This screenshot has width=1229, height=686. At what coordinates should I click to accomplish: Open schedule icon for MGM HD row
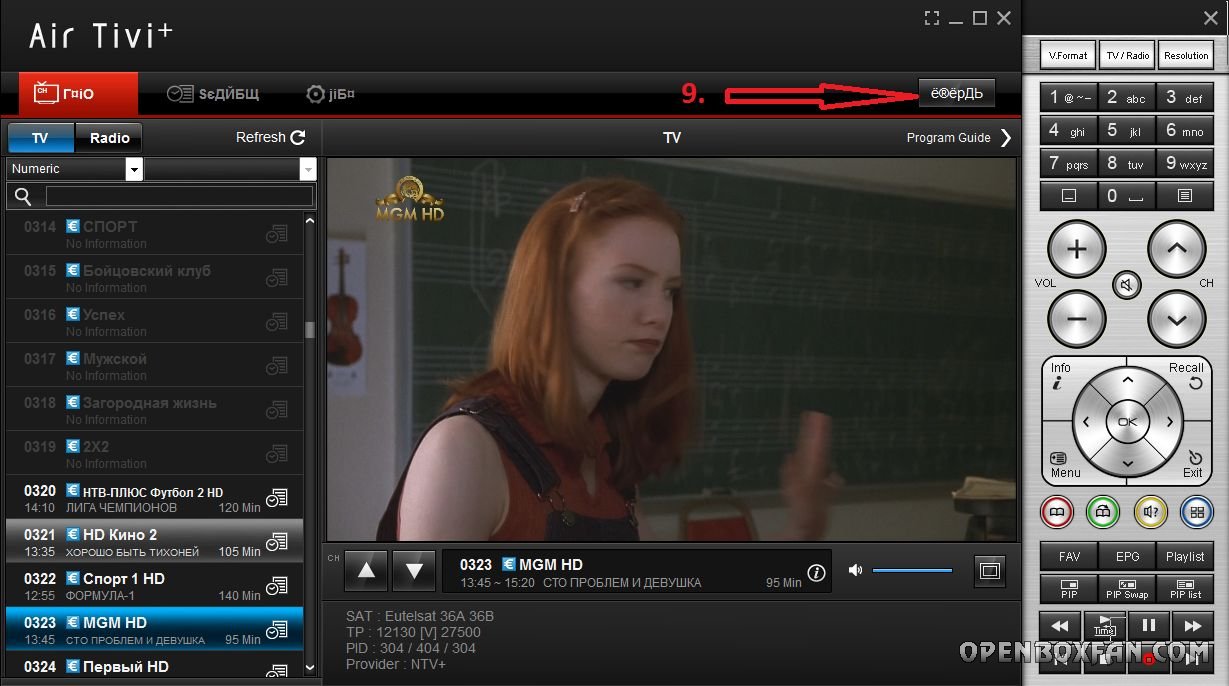[277, 630]
